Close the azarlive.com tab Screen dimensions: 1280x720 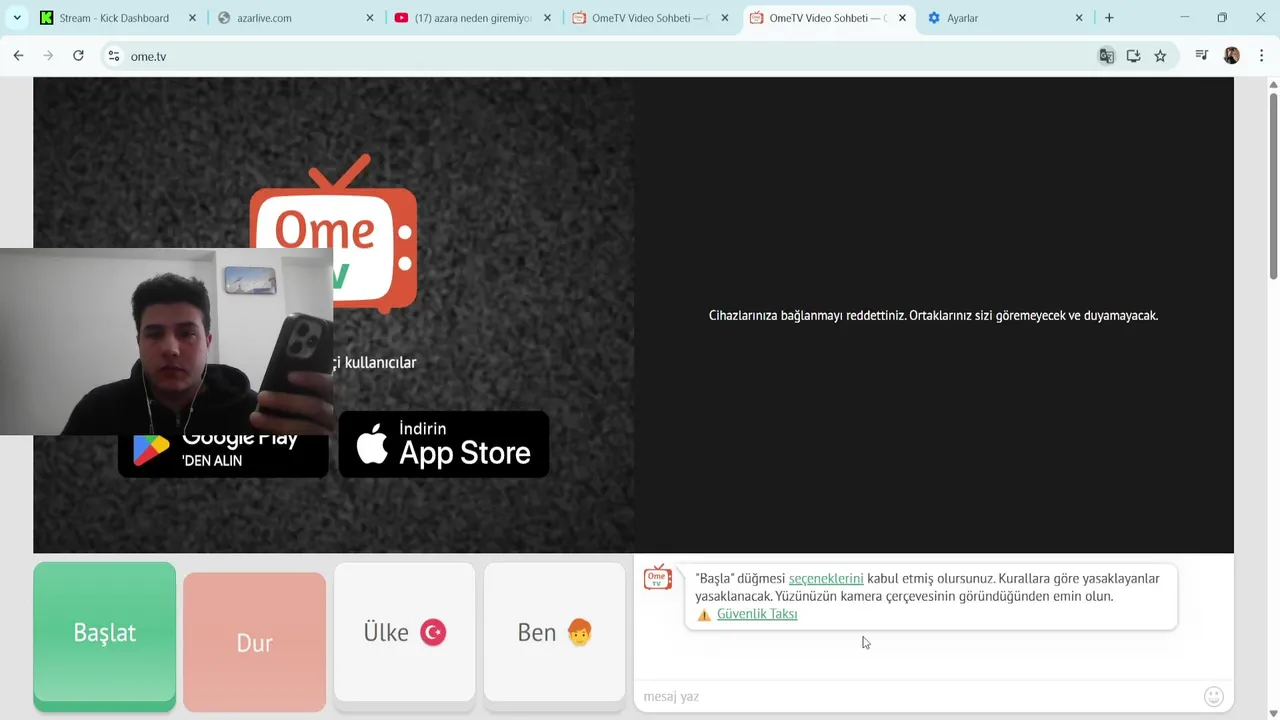pos(370,18)
